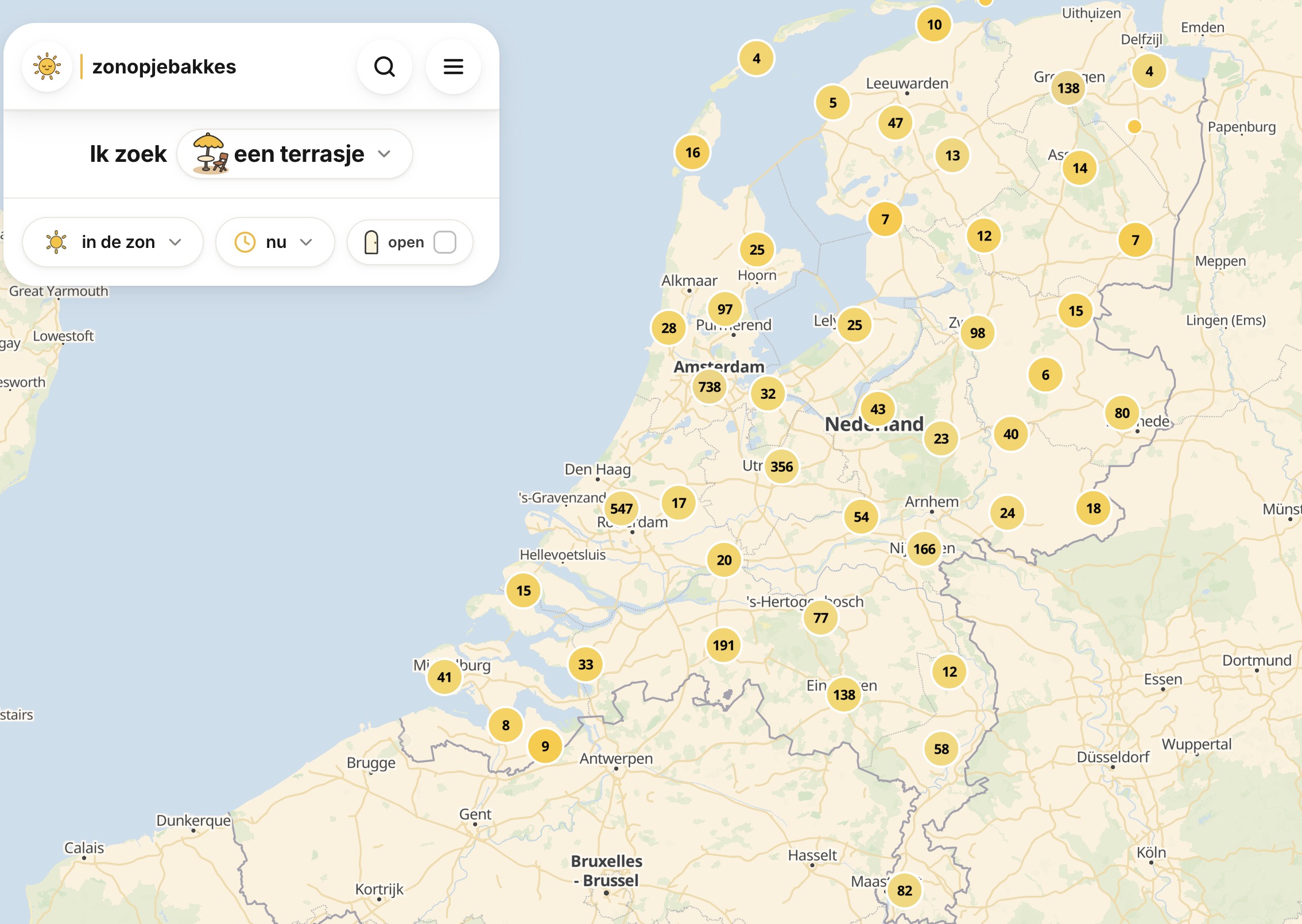Click the 'Great Yarmouth' map label
The width and height of the screenshot is (1302, 924).
(x=59, y=291)
